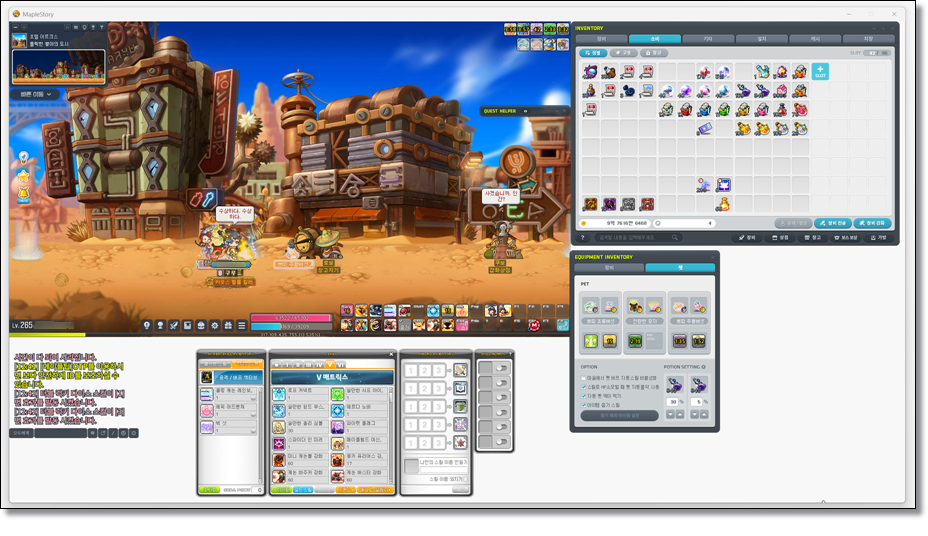Image resolution: width=928 pixels, height=536 pixels.
Task: Click the first V Matrix skill icon
Action: pos(279,394)
